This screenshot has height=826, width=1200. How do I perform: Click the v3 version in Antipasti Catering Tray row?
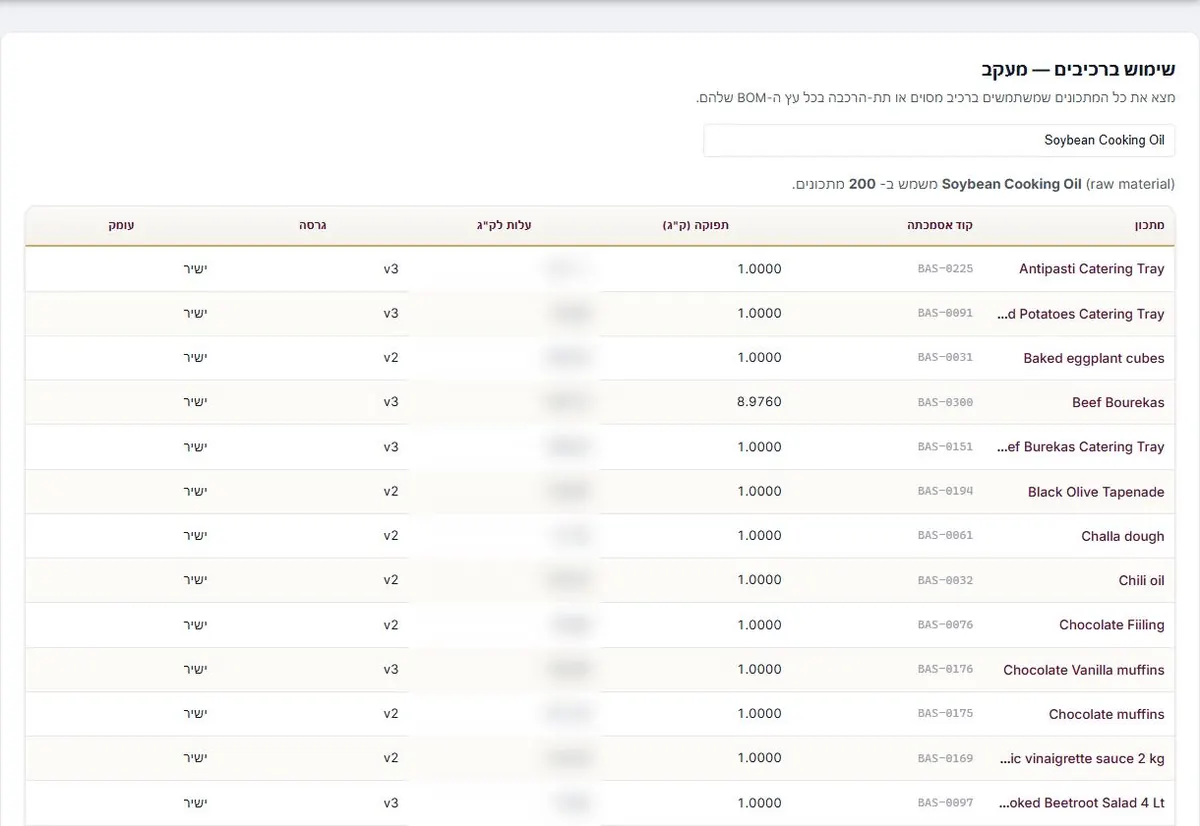pos(391,269)
